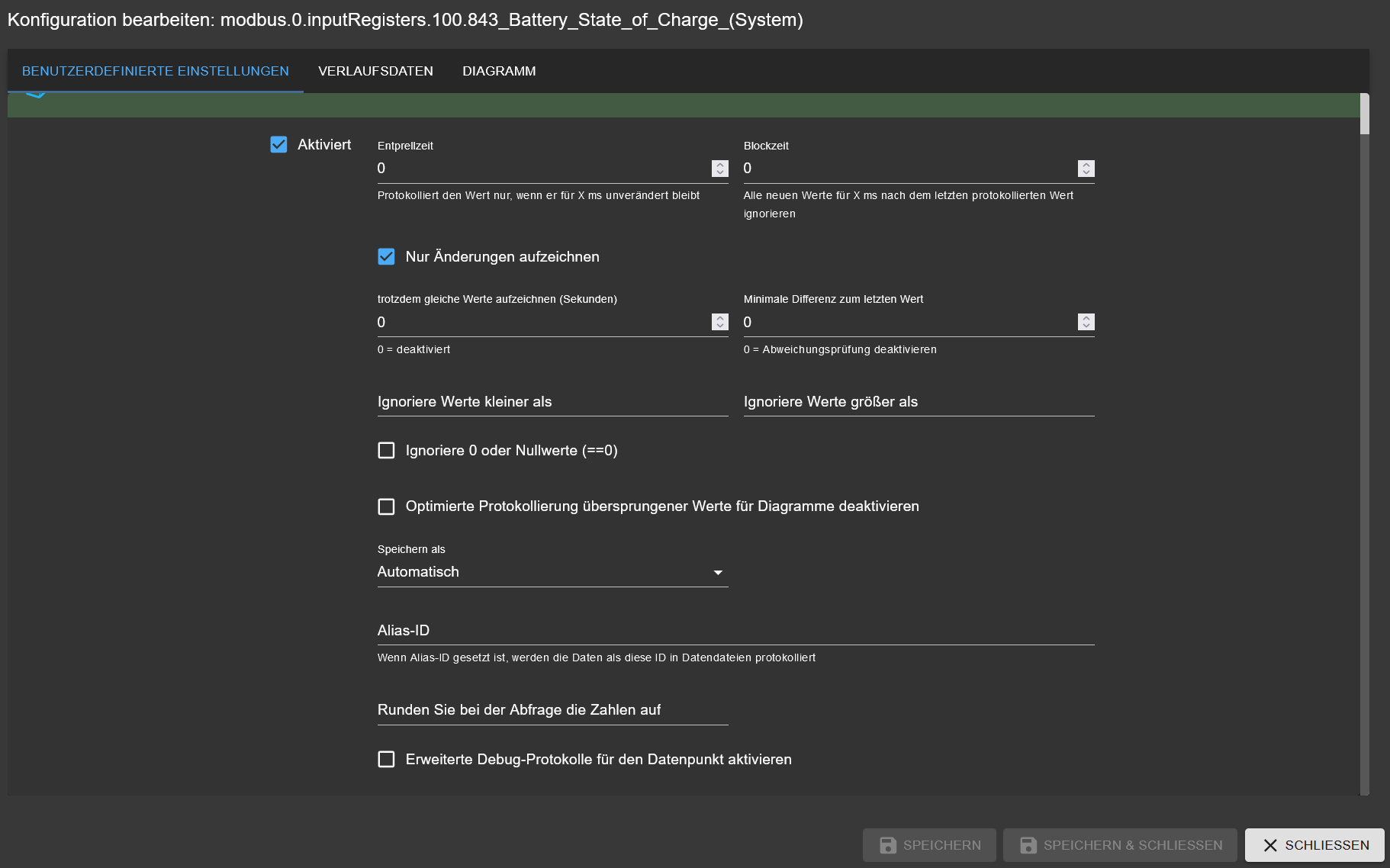This screenshot has height=868, width=1390.
Task: Adjust trotzdem gleiche Werte aufzeichnen spinner
Action: coord(719,322)
